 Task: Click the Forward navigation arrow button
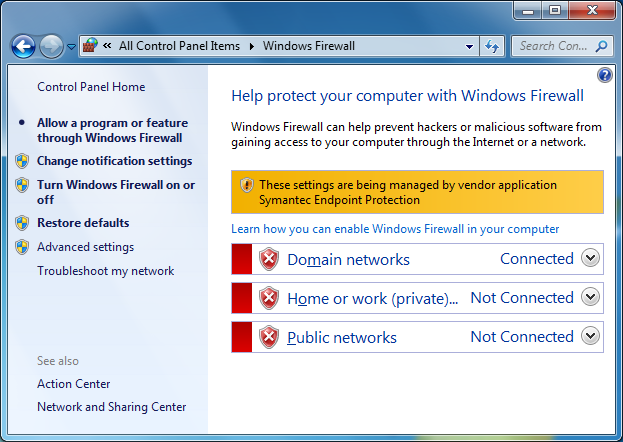51,46
